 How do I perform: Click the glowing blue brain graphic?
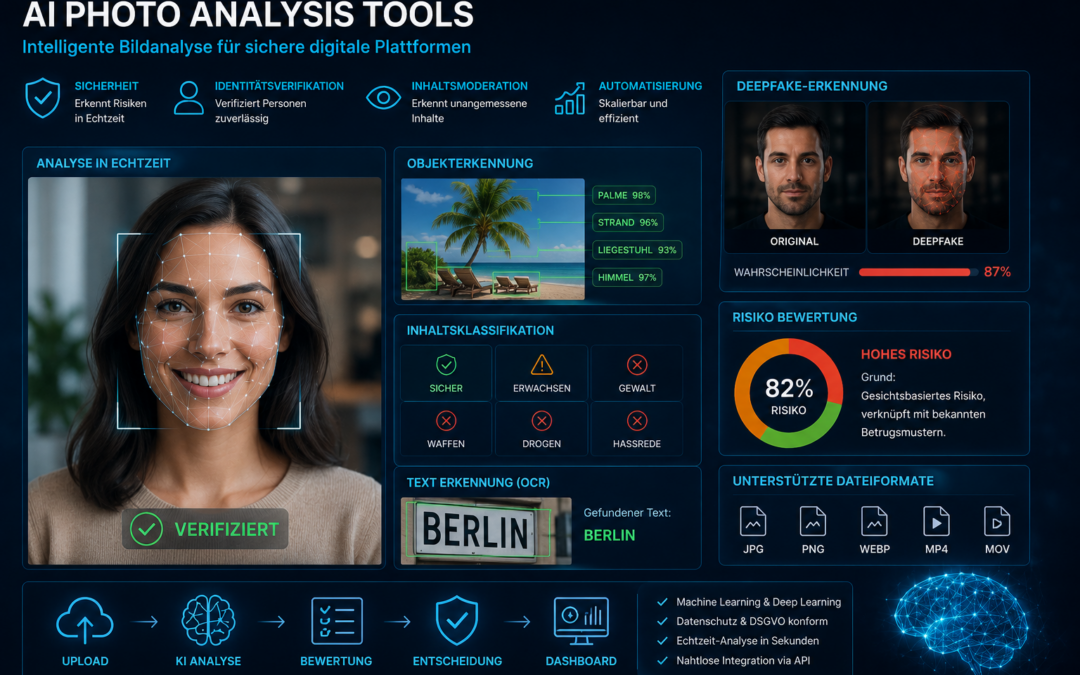point(962,623)
